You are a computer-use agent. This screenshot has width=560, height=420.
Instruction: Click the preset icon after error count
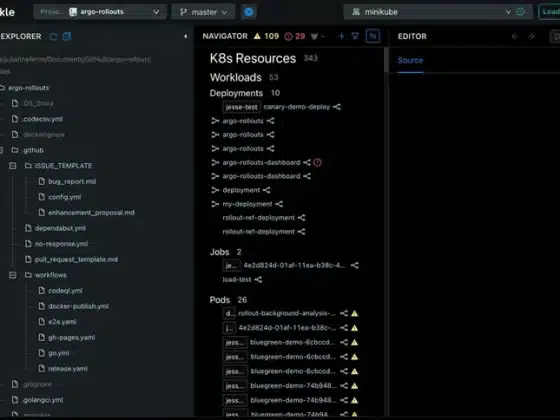pos(314,36)
